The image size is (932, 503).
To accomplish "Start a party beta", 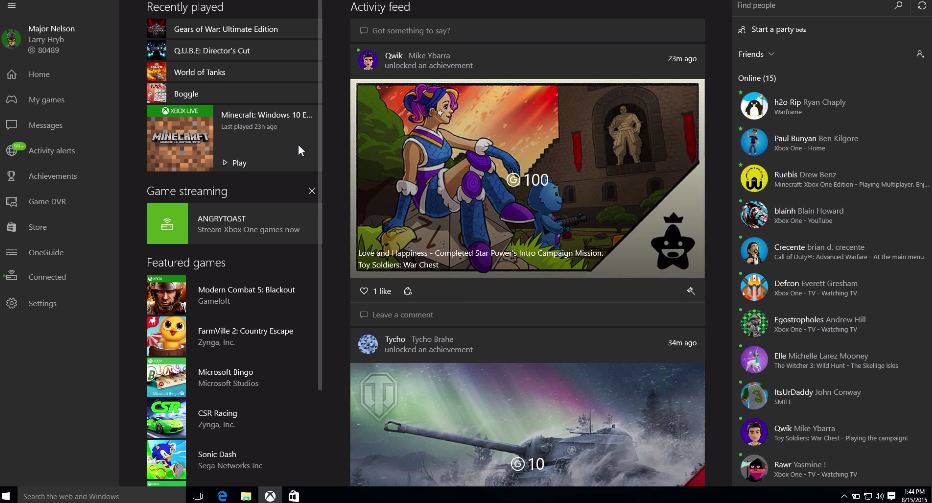I will tap(773, 30).
